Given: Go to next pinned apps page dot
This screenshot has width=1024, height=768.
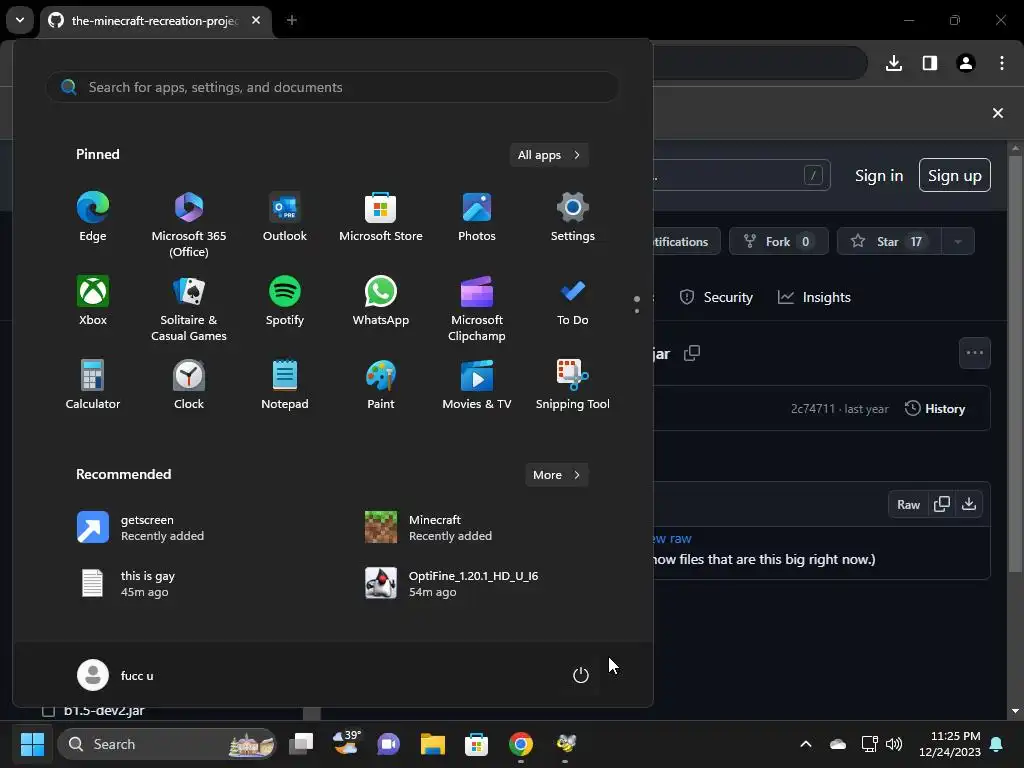Looking at the screenshot, I should [x=637, y=311].
